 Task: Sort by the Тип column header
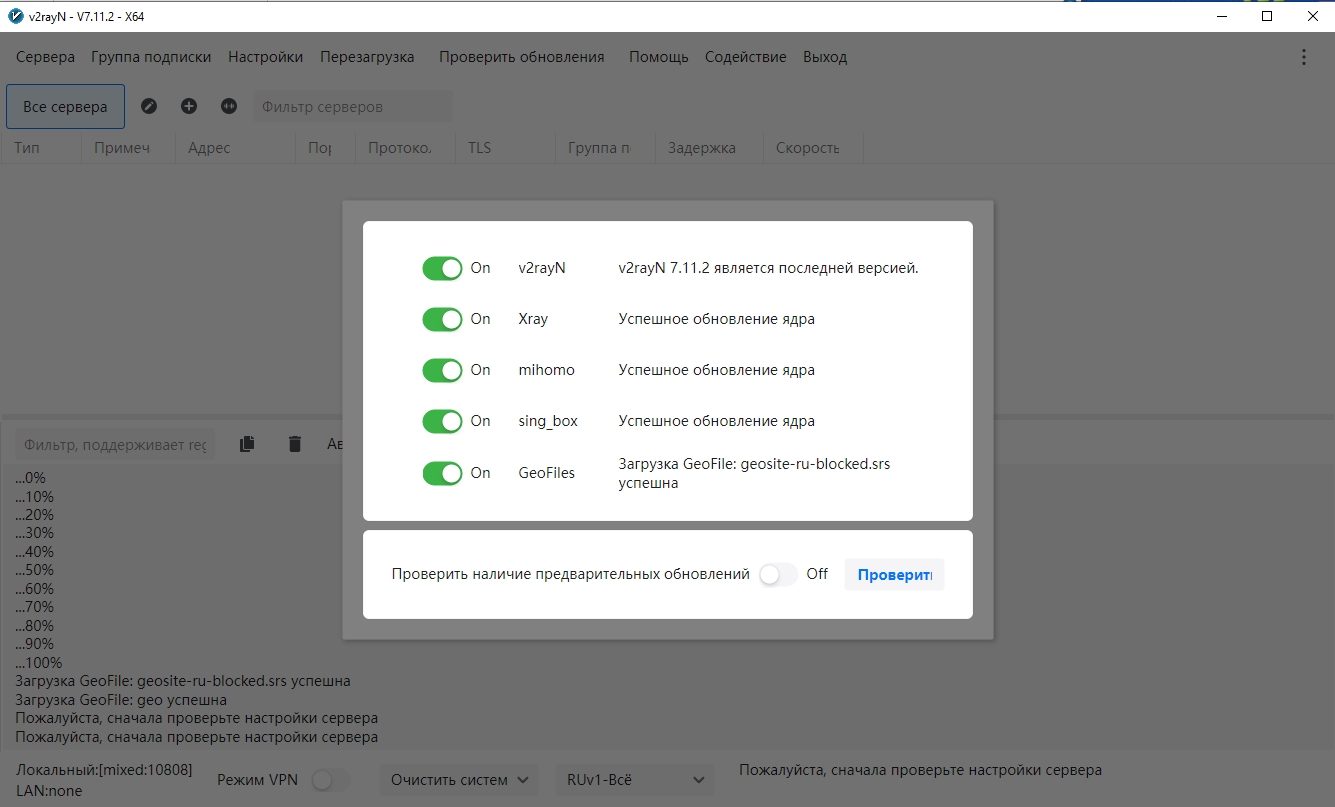click(x=41, y=147)
